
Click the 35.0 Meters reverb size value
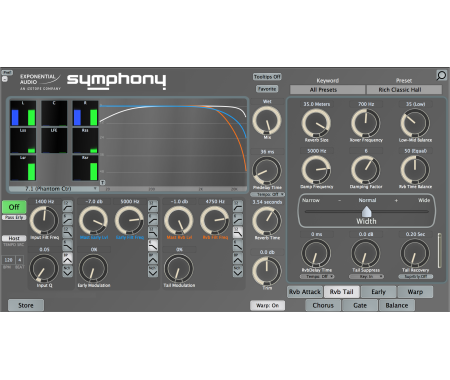(316, 104)
